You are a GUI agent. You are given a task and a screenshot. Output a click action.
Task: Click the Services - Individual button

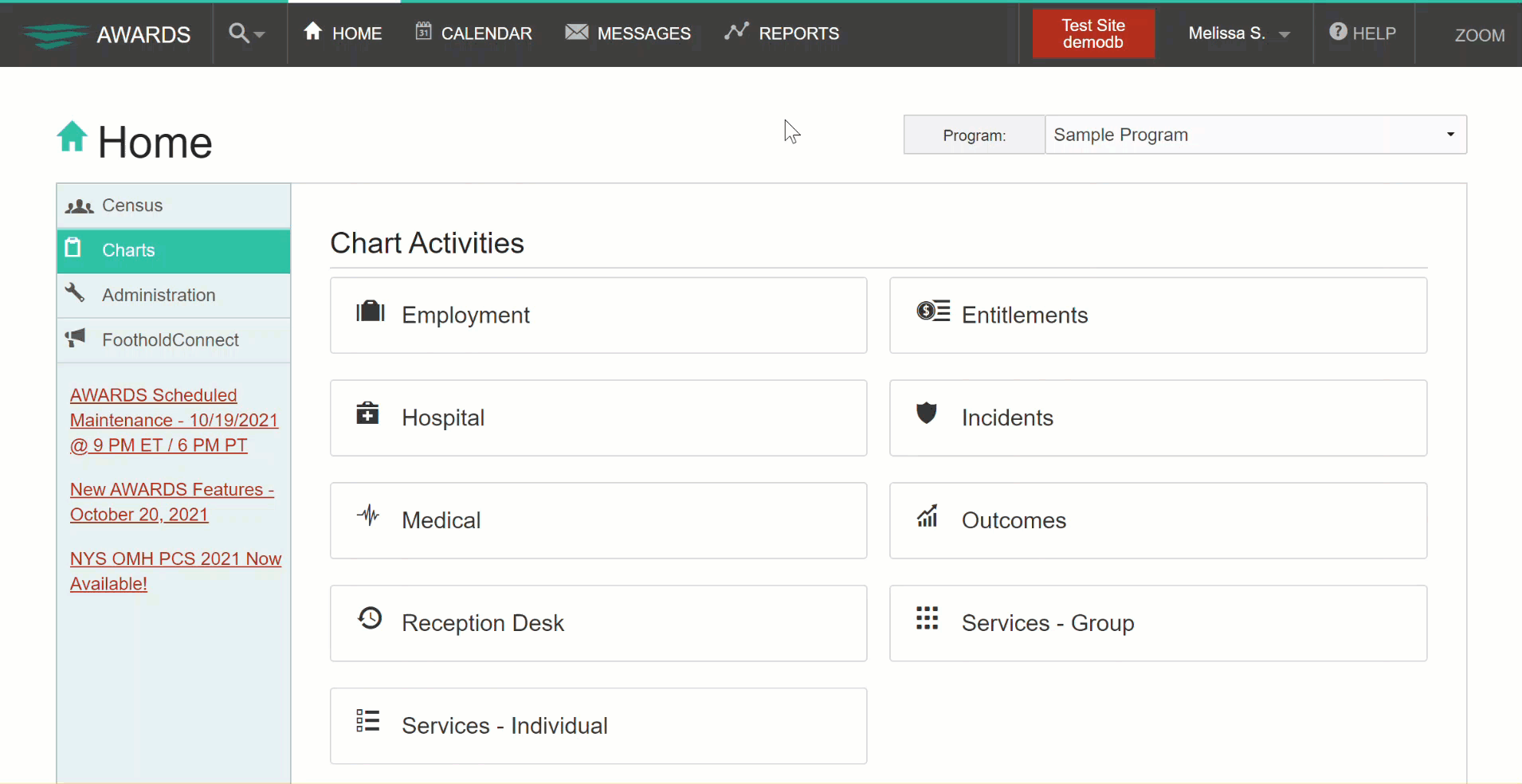[x=598, y=726]
